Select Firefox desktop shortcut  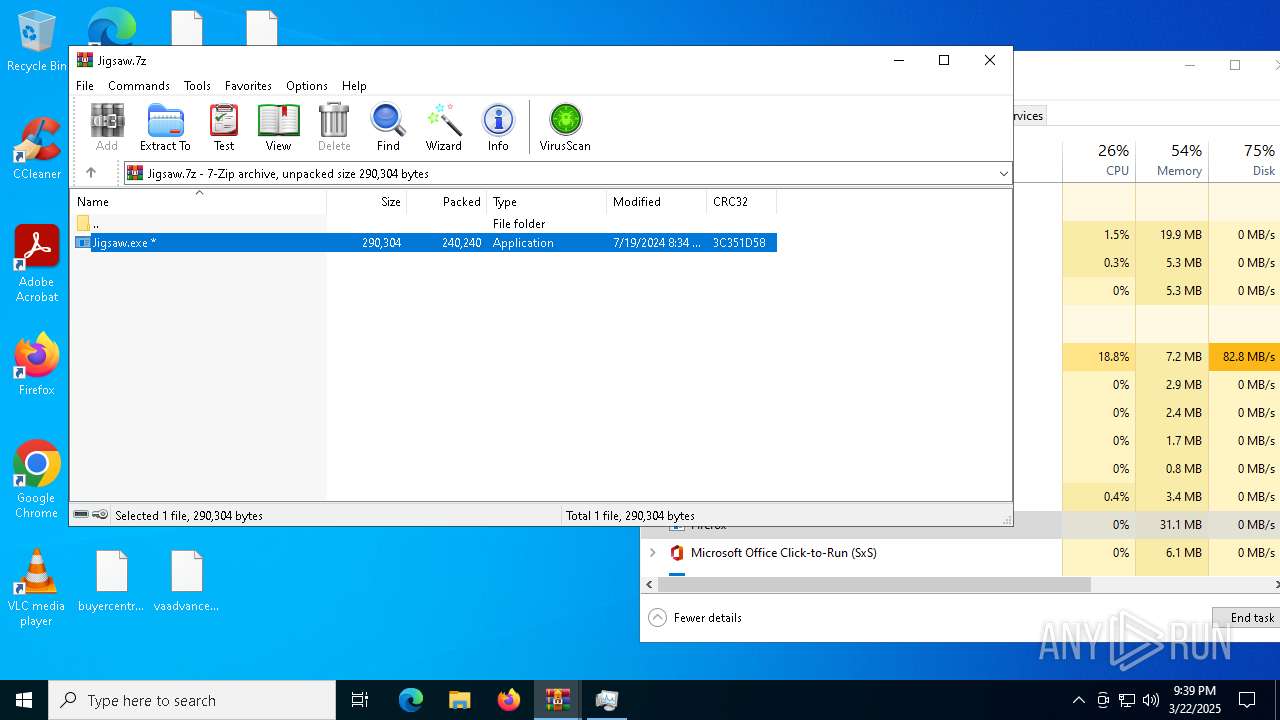pos(37,364)
